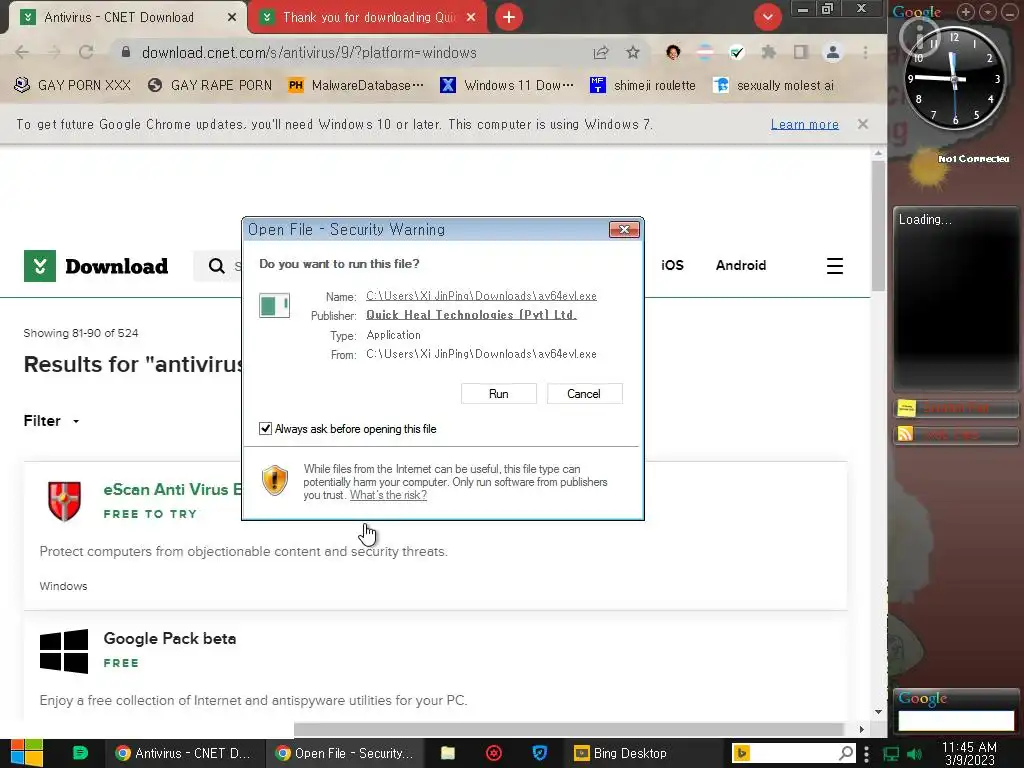1024x768 pixels.
Task: Open Bing Desktop options dots
Action: click(866, 753)
